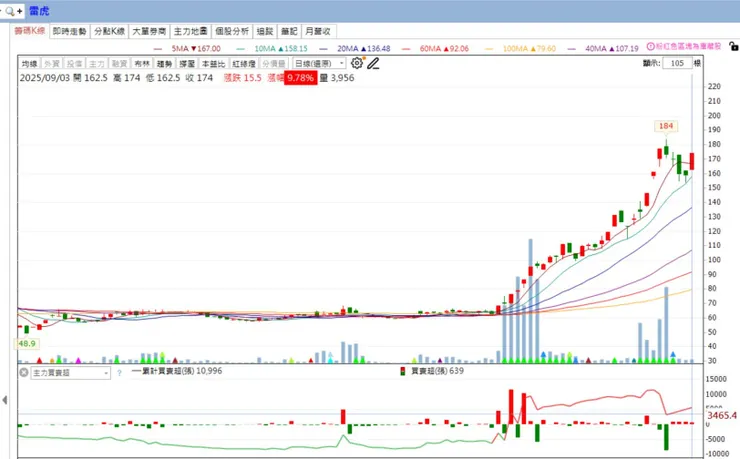The height and width of the screenshot is (459, 740).
Task: Click the pink info circle icon
Action: click(650, 46)
